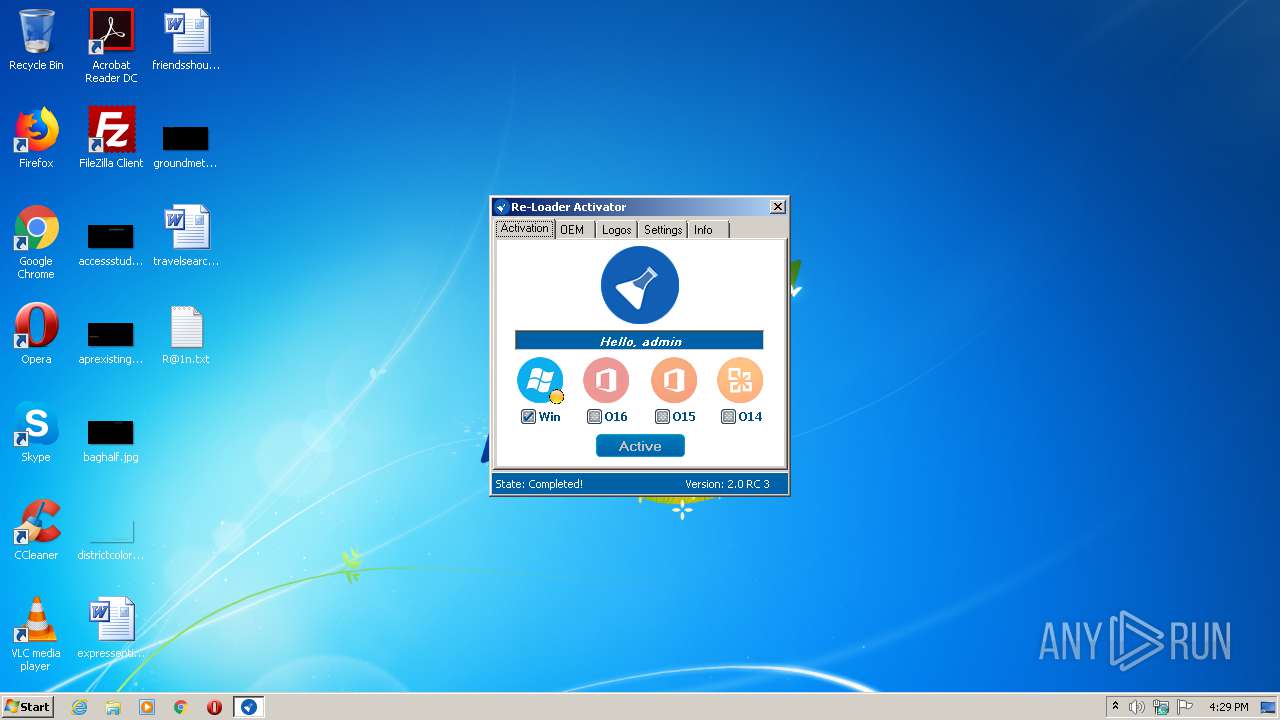Open CCleaner desktop shortcut
Screen dimensions: 1280x720
coord(36,530)
